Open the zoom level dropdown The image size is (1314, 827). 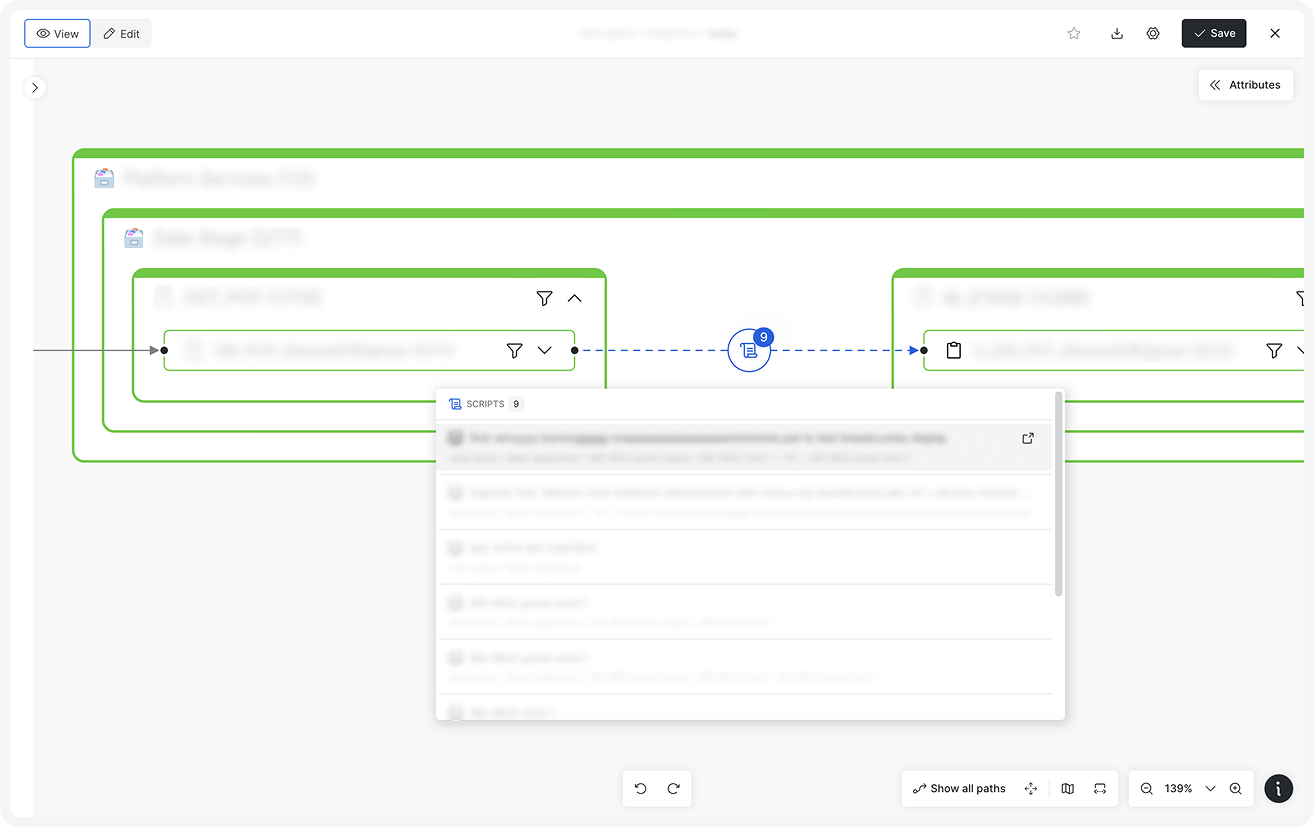pyautogui.click(x=1210, y=788)
